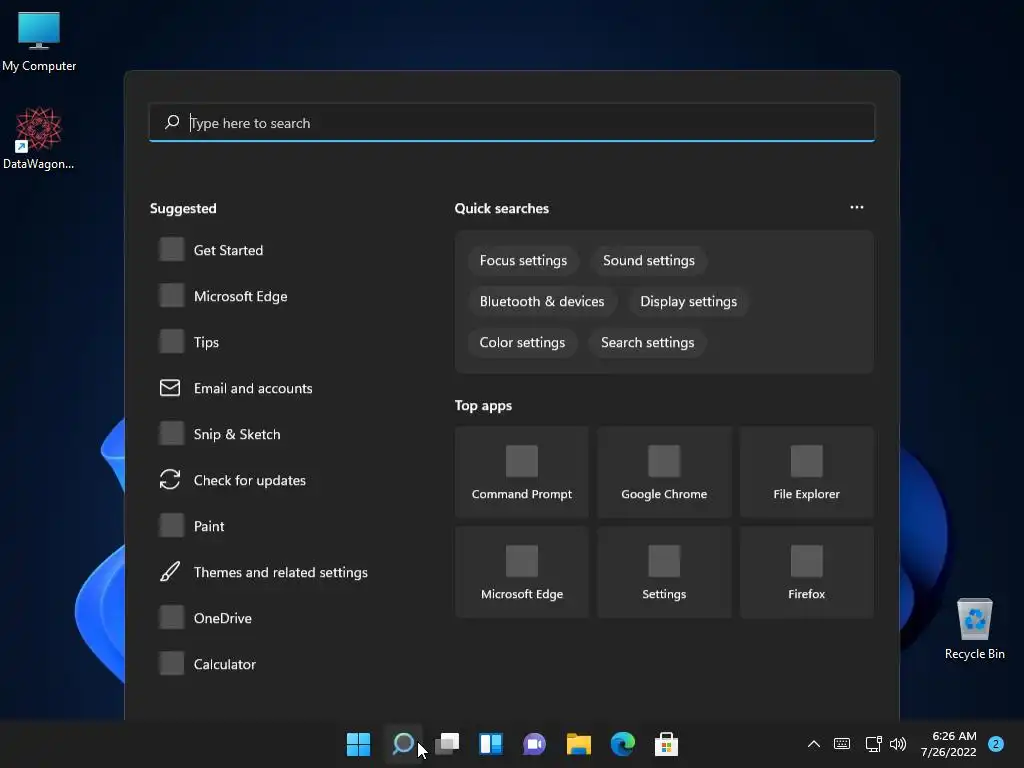Click the volume speaker tray icon

pyautogui.click(x=899, y=744)
